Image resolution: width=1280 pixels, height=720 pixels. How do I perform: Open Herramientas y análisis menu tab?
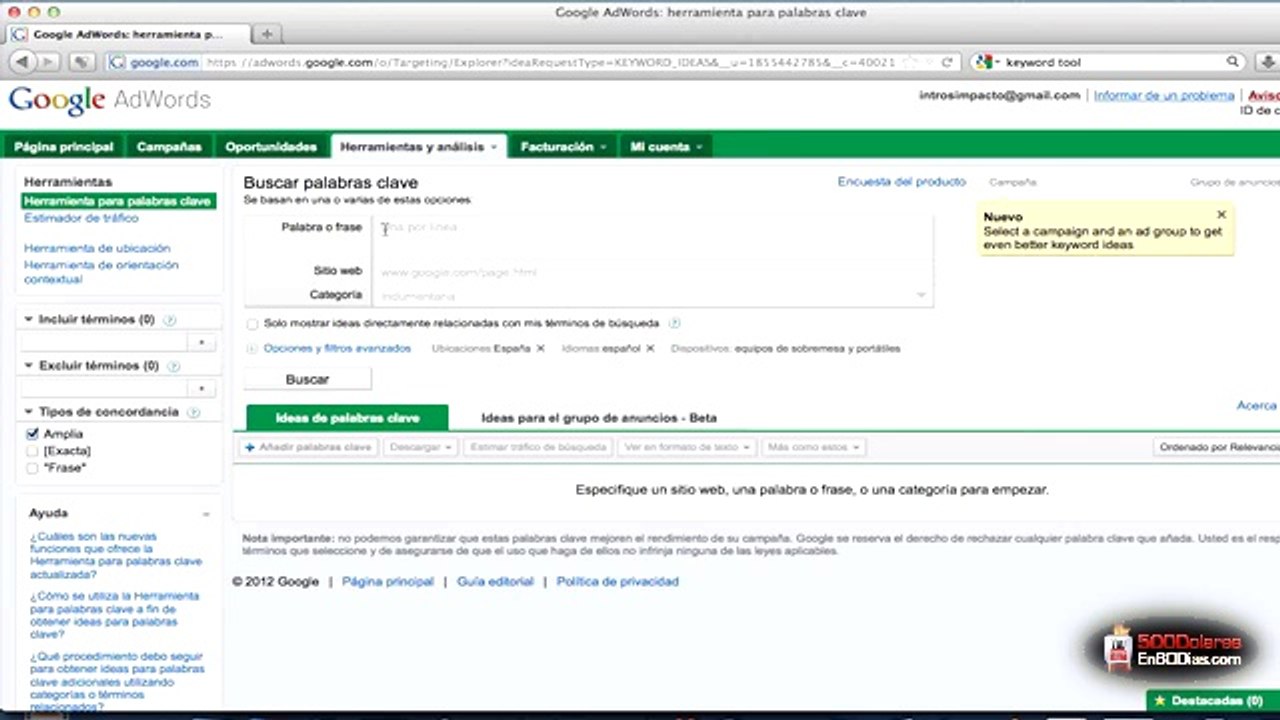[419, 147]
